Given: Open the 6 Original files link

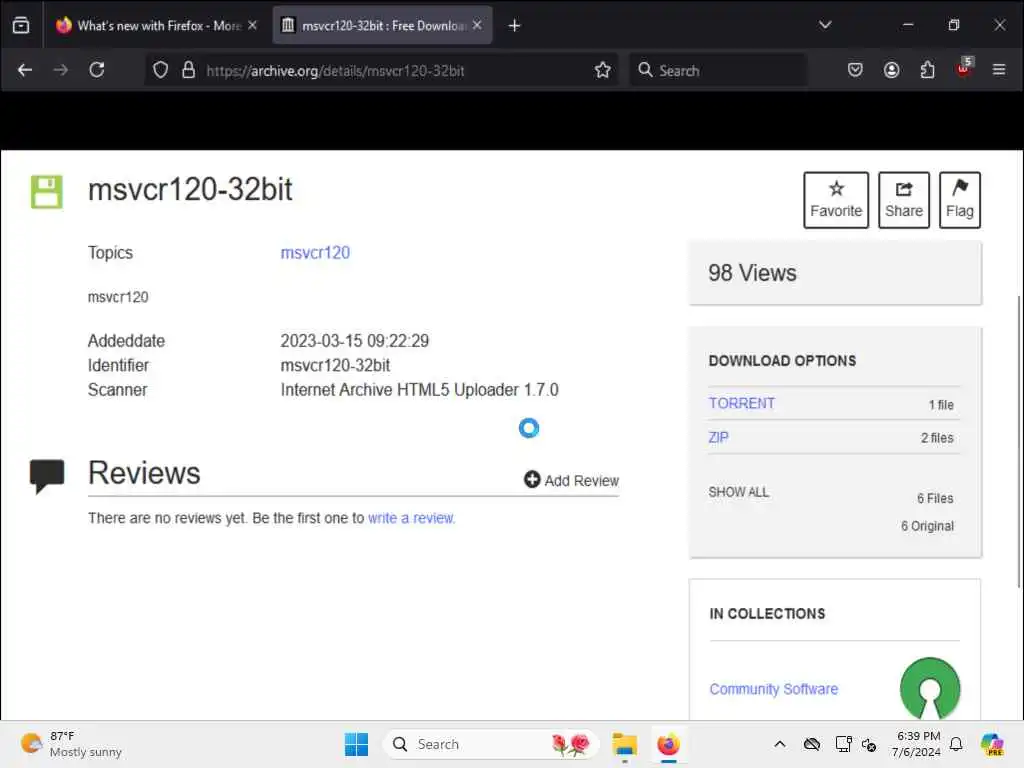Looking at the screenshot, I should point(927,526).
